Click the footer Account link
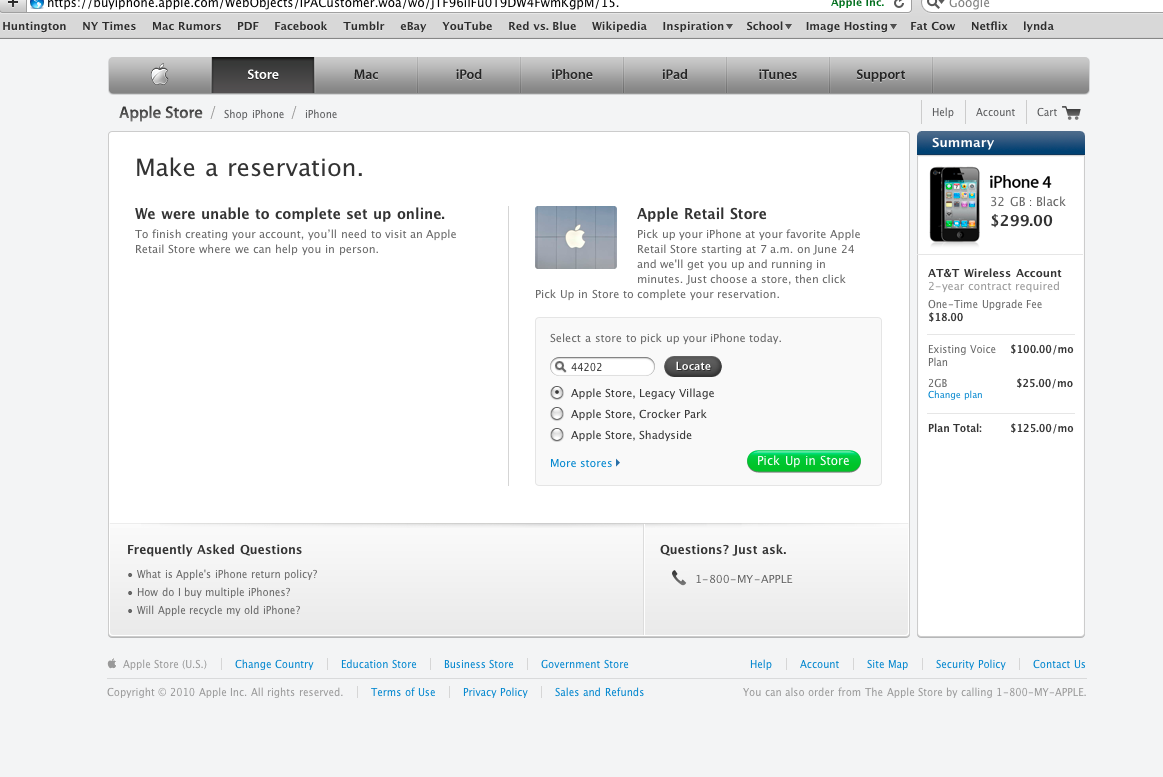The image size is (1163, 777). [x=820, y=664]
